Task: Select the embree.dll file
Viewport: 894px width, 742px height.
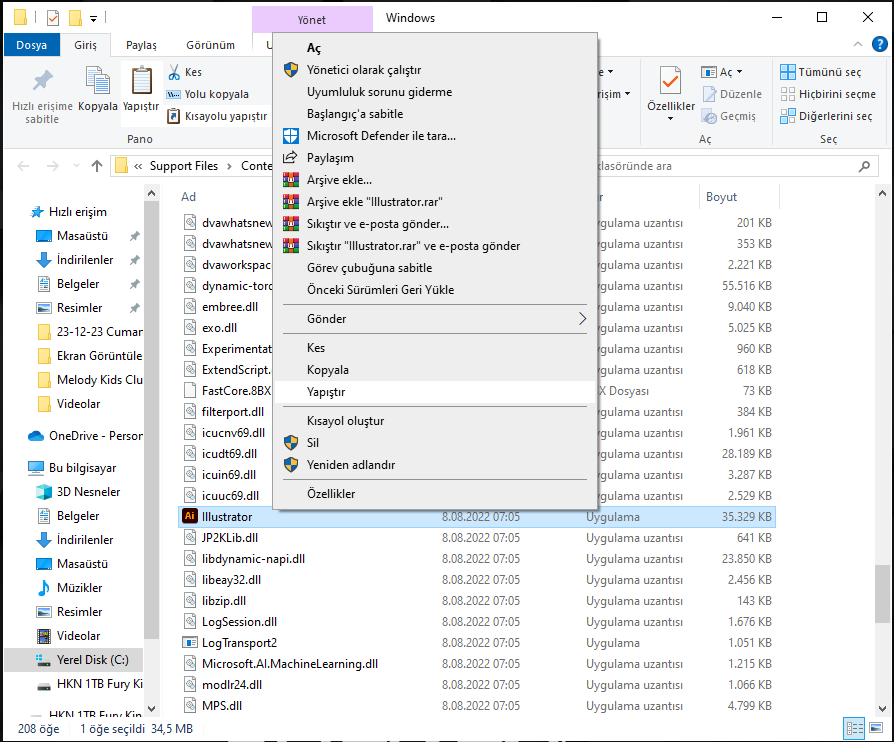Action: [x=230, y=307]
